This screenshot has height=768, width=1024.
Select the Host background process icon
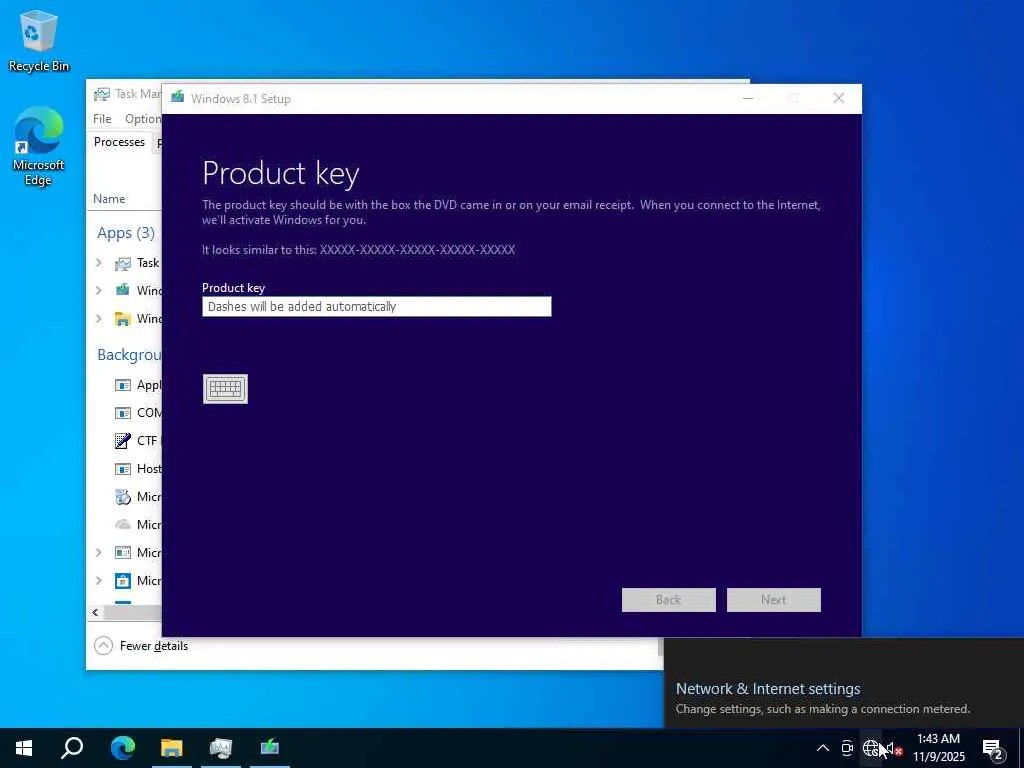(123, 469)
